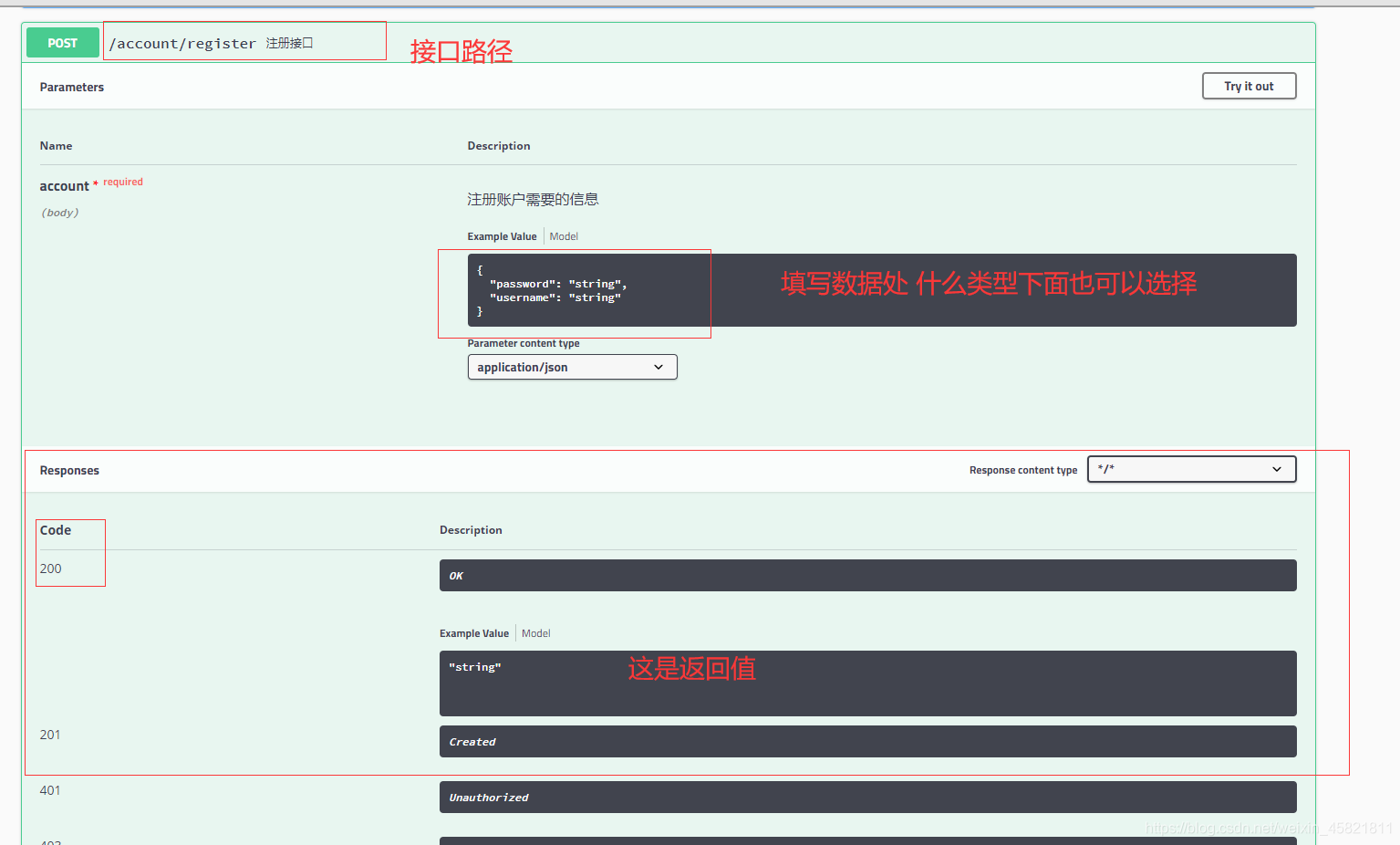
Task: Click the request body JSON example
Action: 882,290
